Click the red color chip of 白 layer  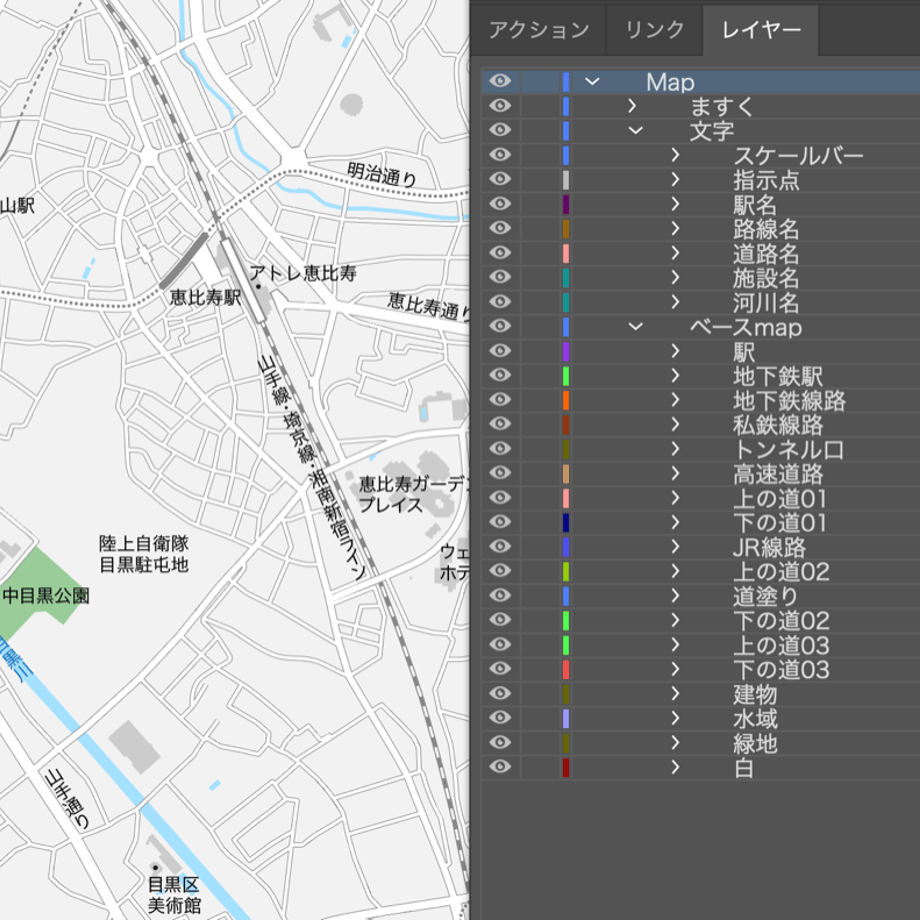click(566, 767)
